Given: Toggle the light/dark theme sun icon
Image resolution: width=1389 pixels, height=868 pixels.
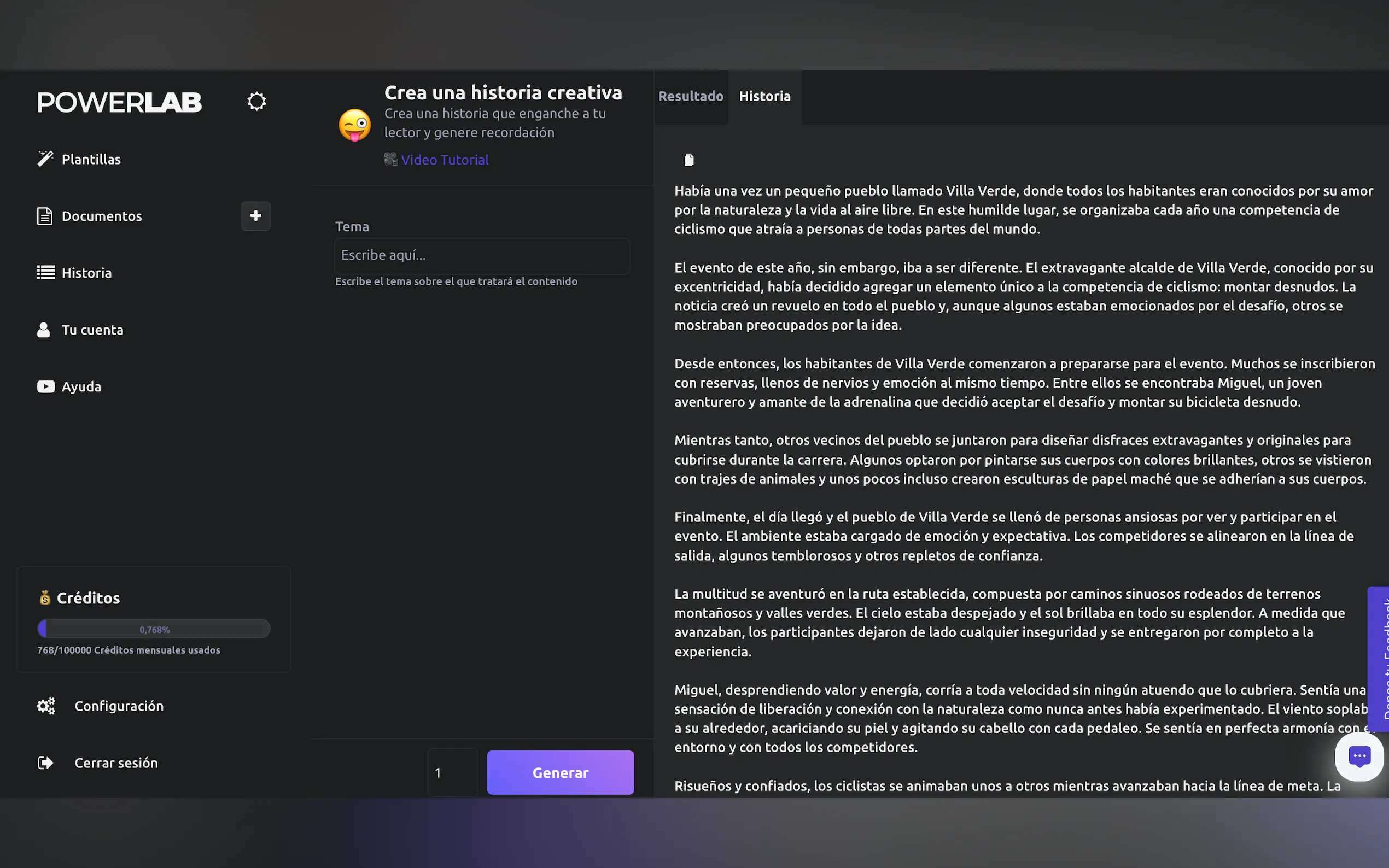Looking at the screenshot, I should point(256,102).
